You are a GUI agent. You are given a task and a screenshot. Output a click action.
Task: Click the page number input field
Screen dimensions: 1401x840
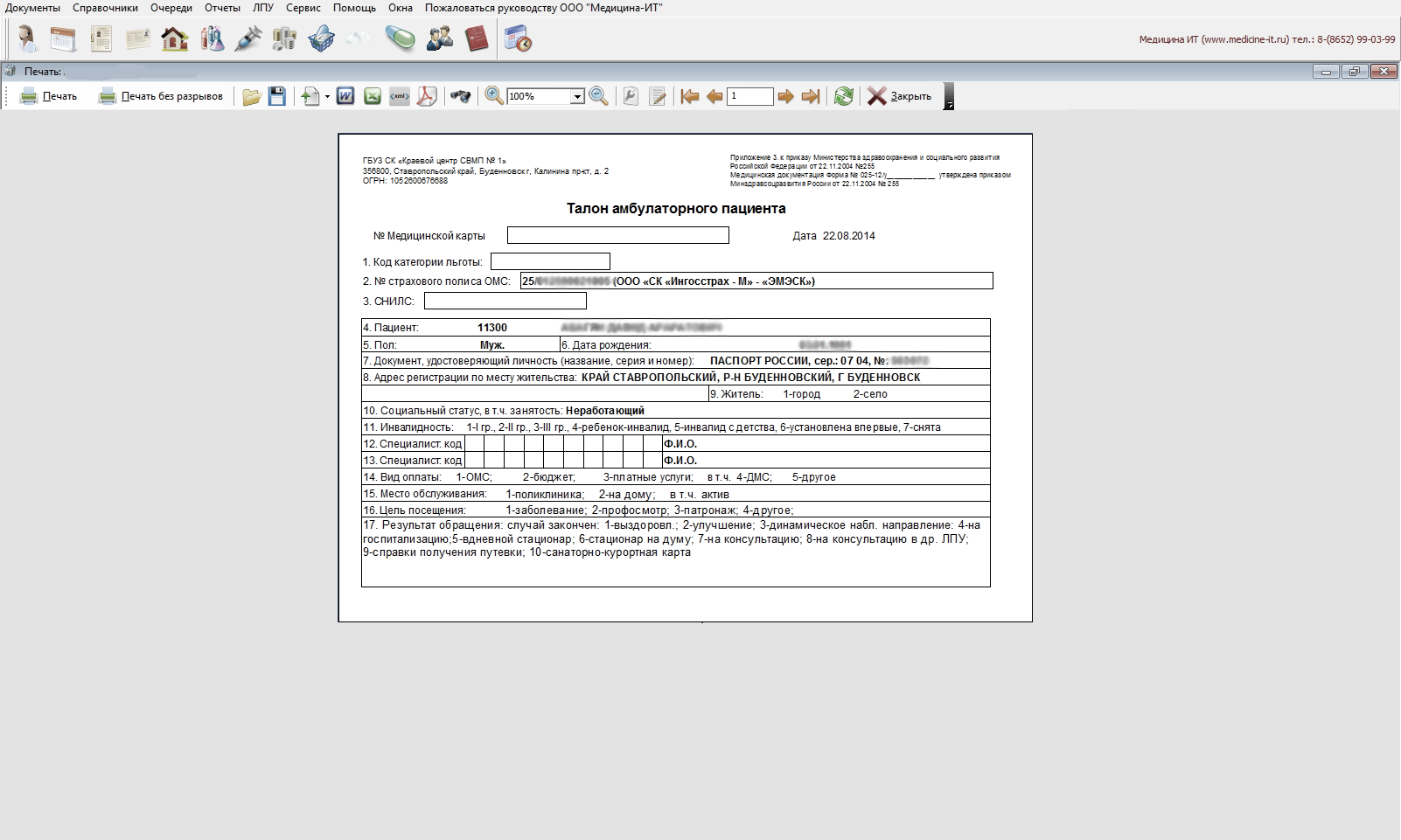[750, 96]
